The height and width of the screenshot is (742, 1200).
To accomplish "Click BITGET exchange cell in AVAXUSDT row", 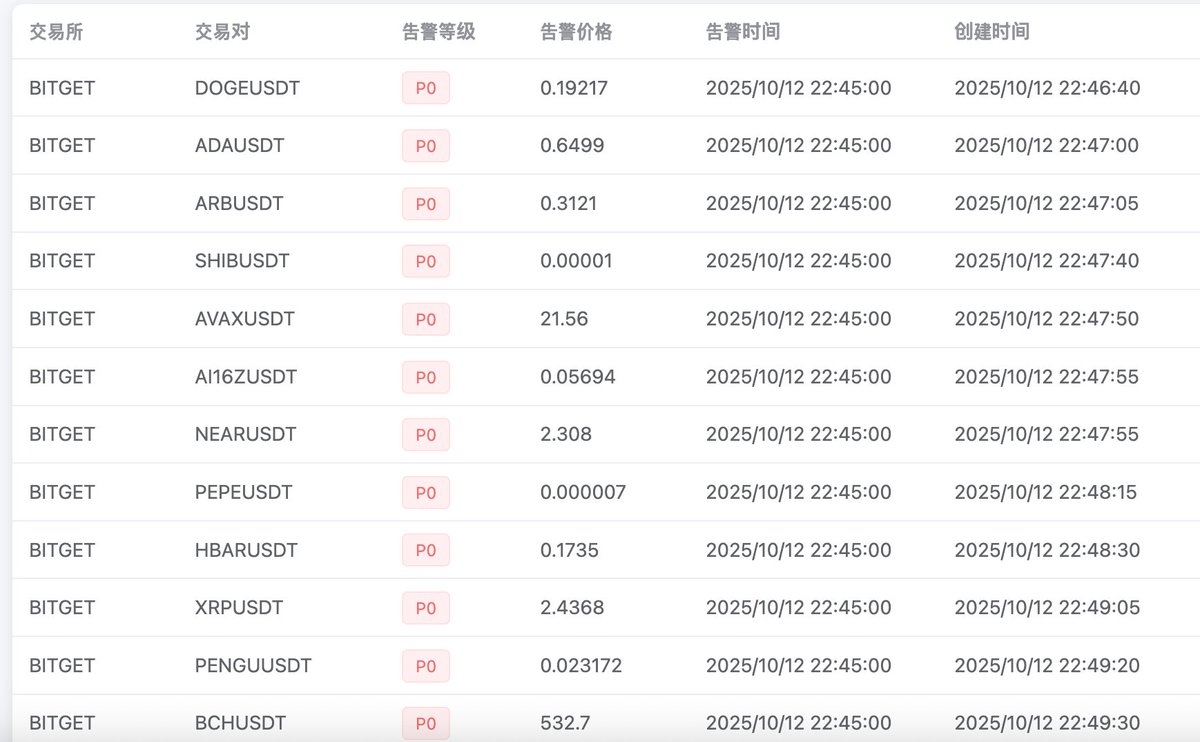I will (x=62, y=319).
